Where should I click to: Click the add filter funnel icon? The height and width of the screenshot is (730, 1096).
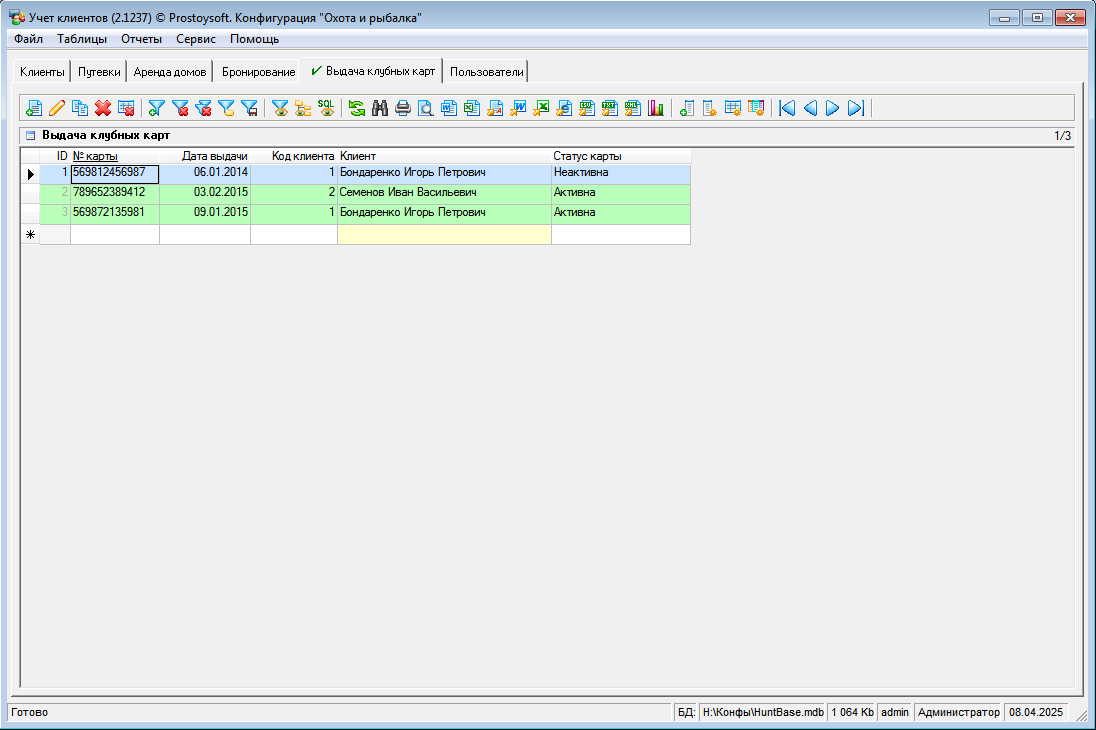[157, 108]
